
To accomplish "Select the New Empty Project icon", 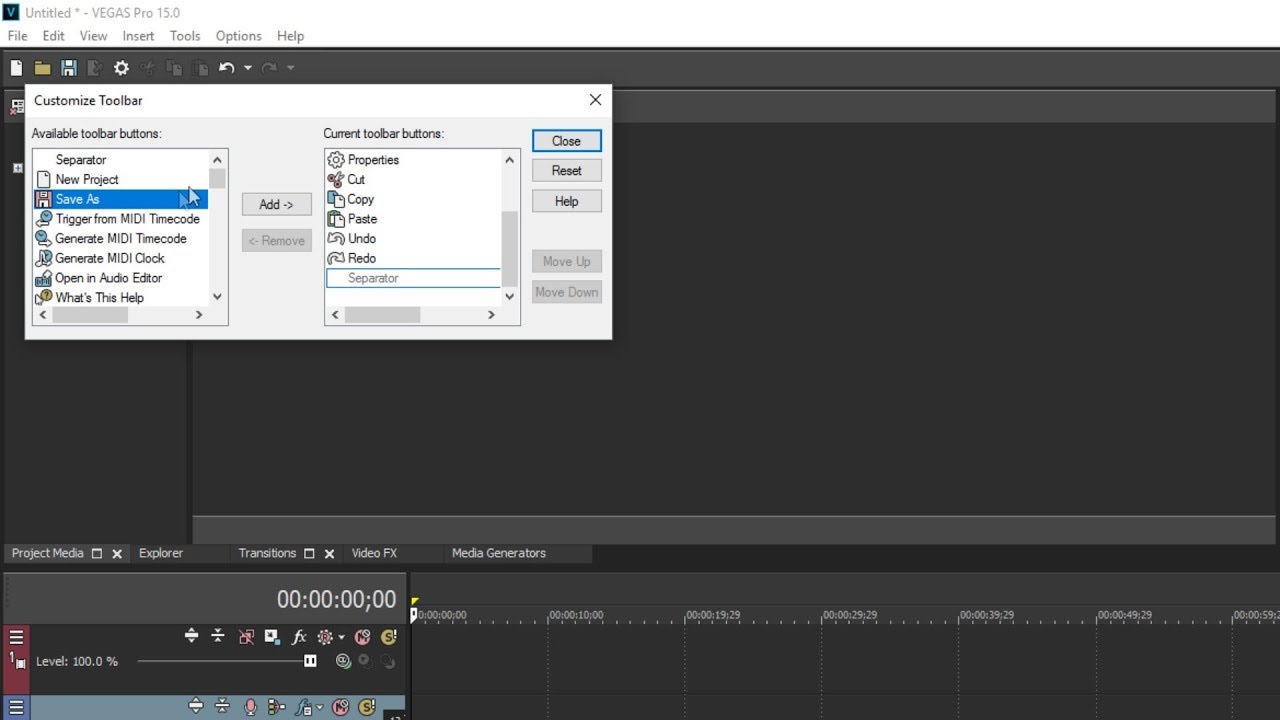I will [16, 68].
